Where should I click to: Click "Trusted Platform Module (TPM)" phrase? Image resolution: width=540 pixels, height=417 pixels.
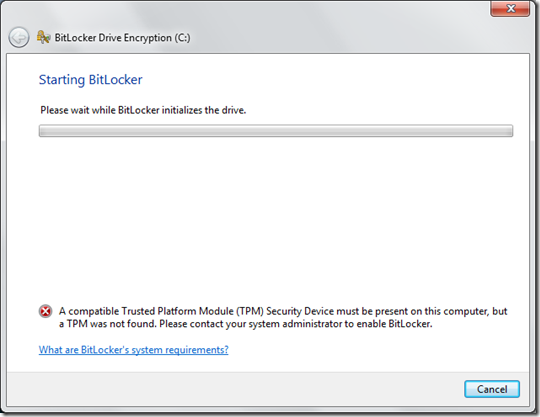tap(193, 311)
